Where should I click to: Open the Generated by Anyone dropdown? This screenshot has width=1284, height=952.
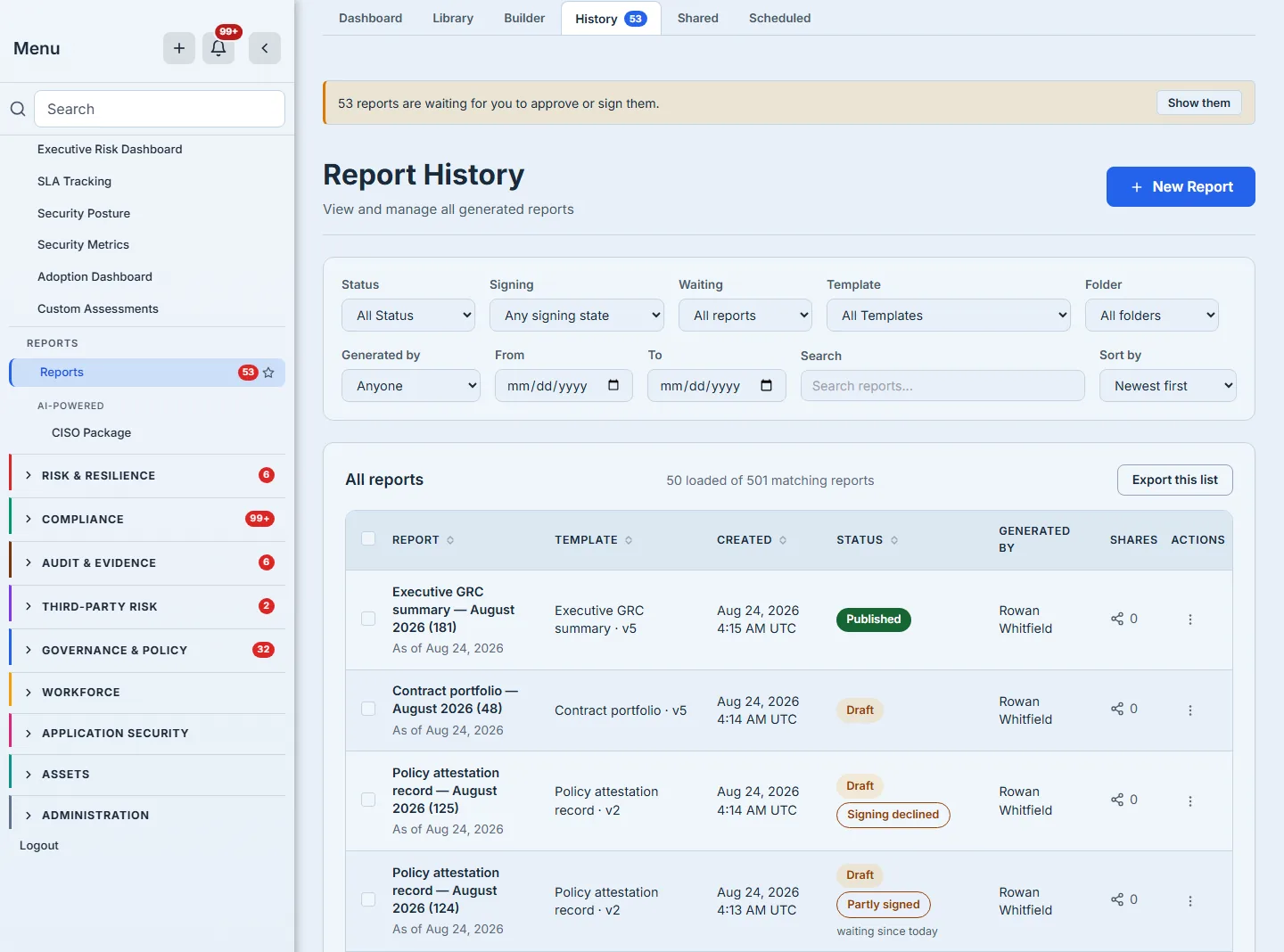pyautogui.click(x=411, y=386)
